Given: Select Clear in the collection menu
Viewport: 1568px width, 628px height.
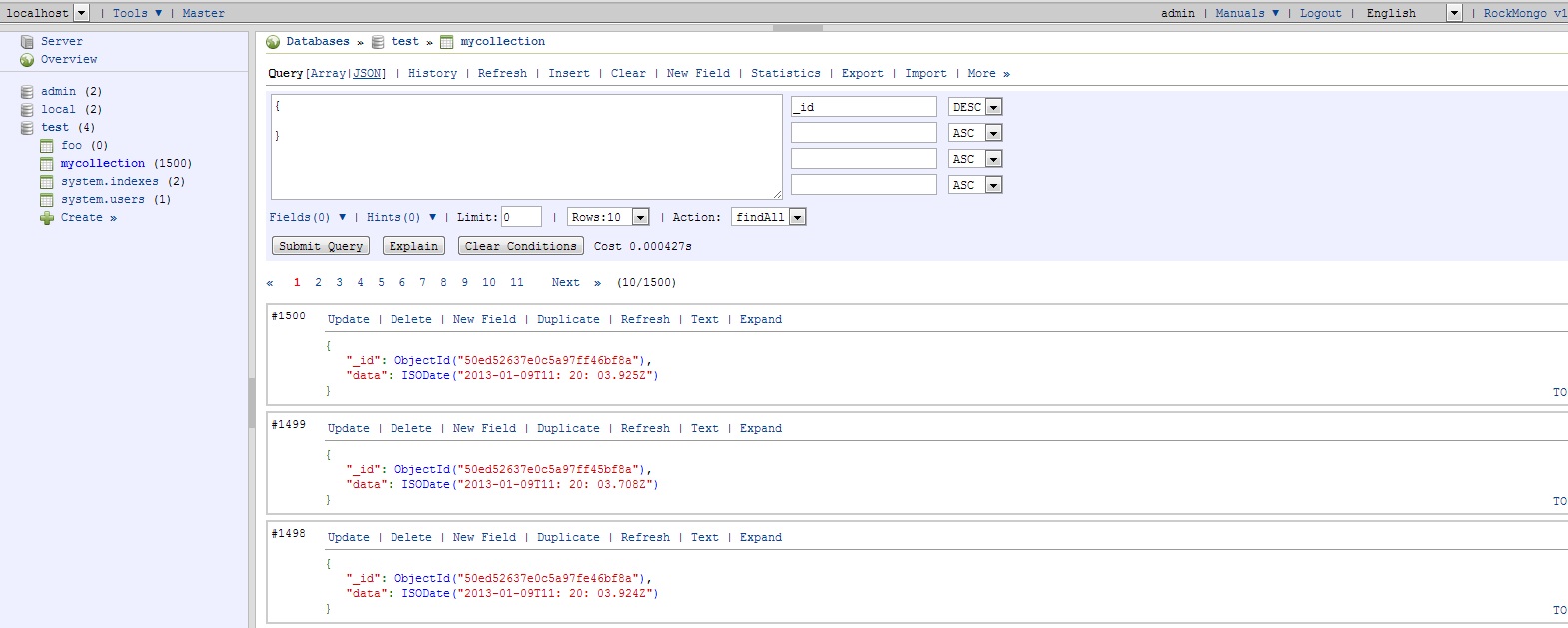Looking at the screenshot, I should click(x=628, y=74).
